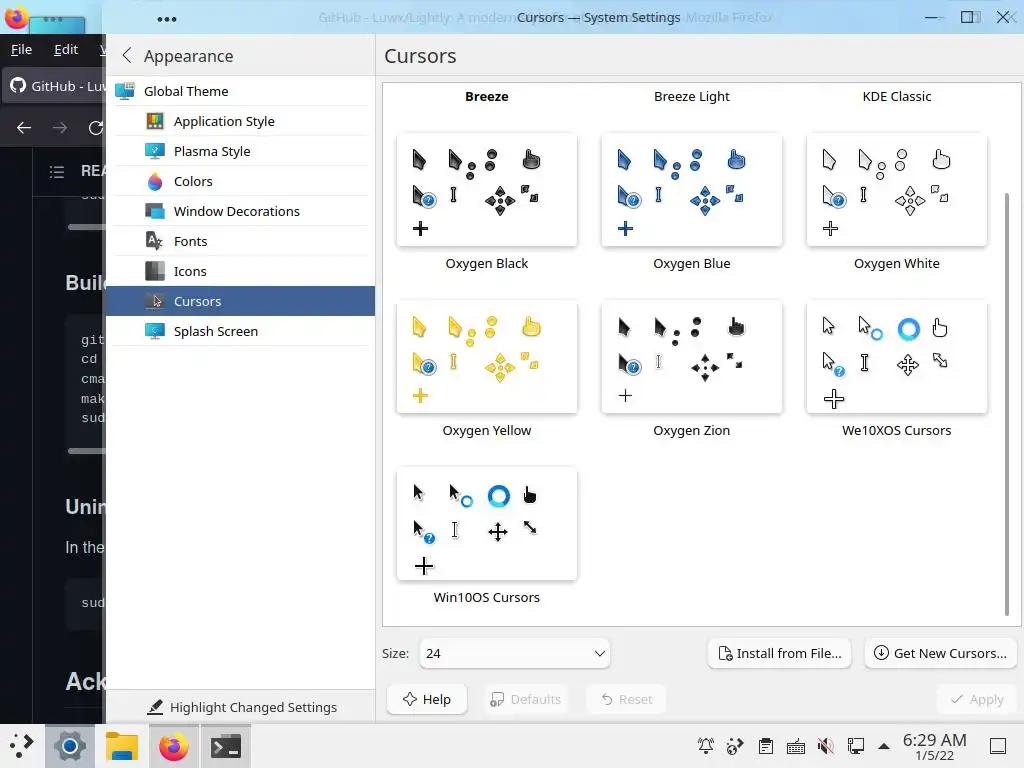Click Install from File button
This screenshot has width=1024, height=768.
point(779,654)
